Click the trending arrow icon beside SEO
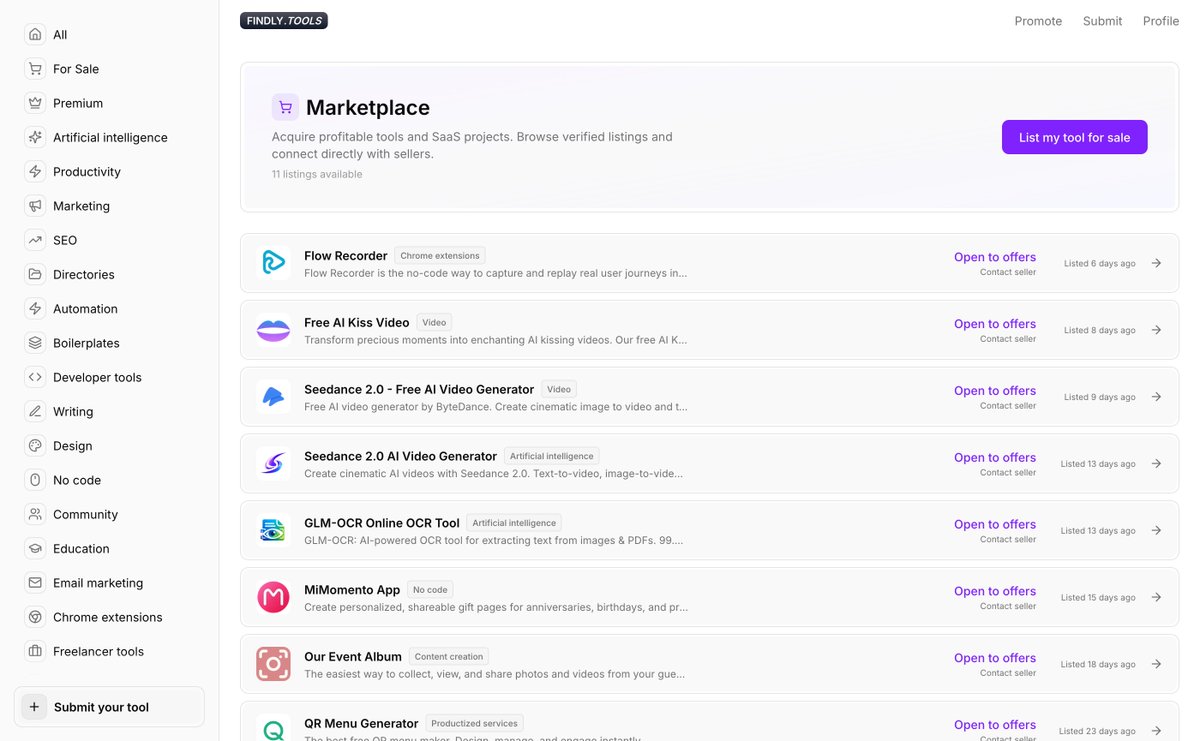This screenshot has width=1200, height=741. (x=35, y=240)
